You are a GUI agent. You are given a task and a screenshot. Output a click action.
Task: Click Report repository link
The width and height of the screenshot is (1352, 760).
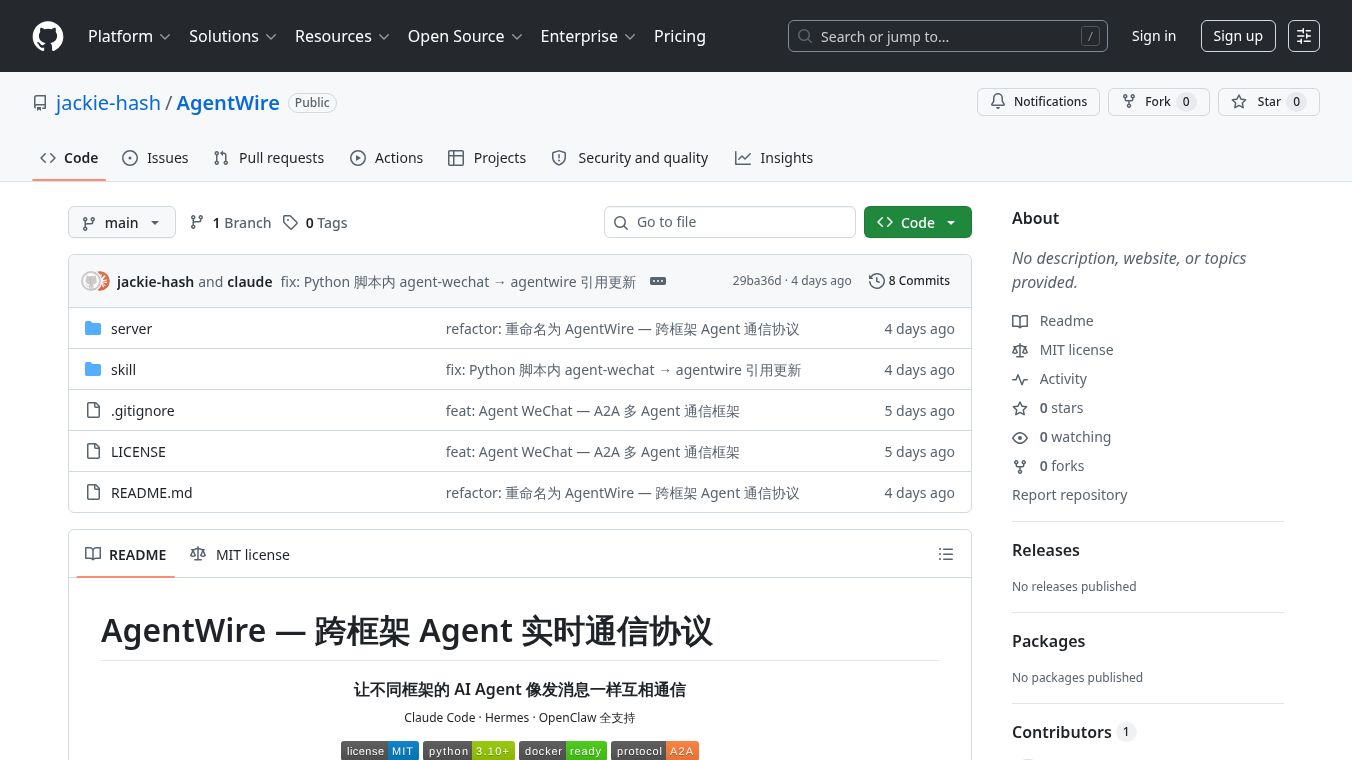click(x=1069, y=495)
